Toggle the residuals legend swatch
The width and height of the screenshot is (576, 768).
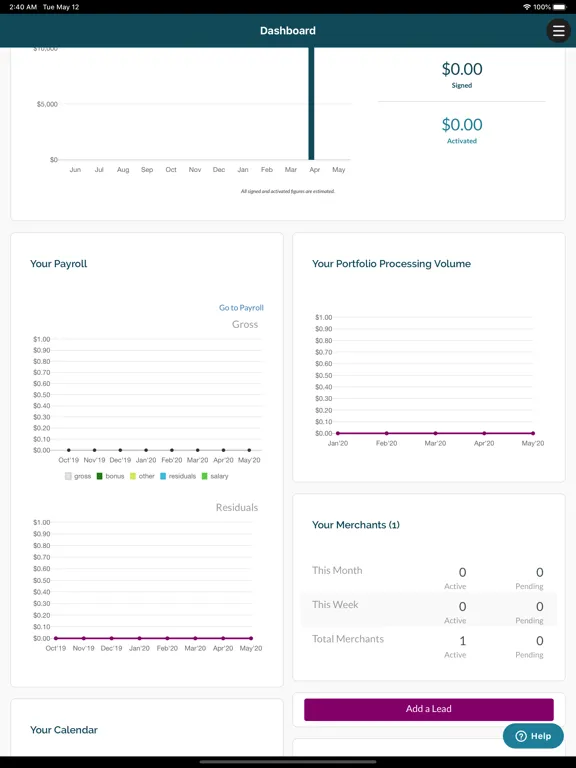pyautogui.click(x=163, y=476)
